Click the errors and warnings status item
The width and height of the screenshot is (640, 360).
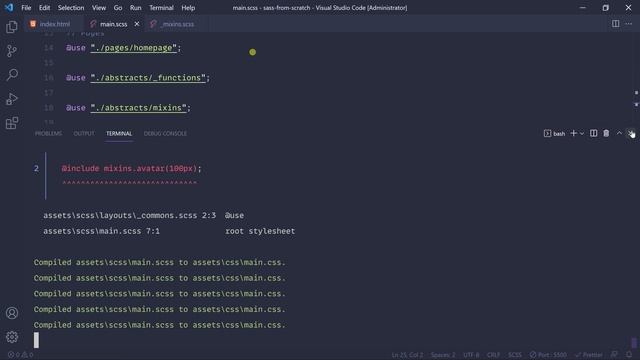20,355
